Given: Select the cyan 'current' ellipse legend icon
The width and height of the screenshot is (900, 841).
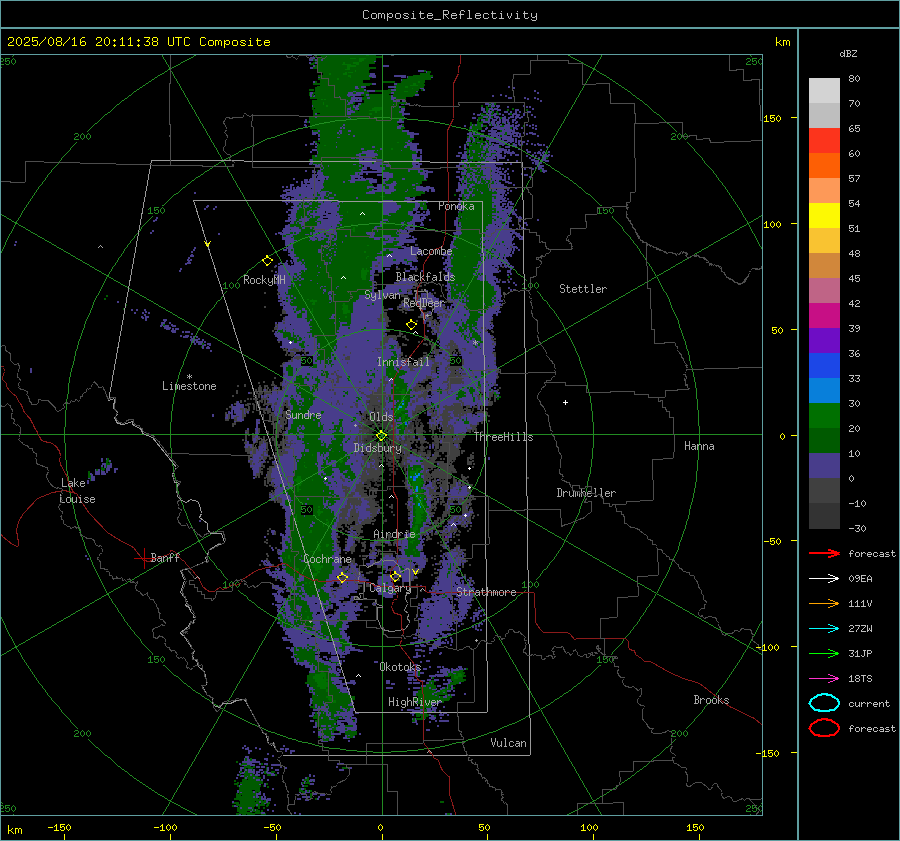Looking at the screenshot, I should [x=824, y=703].
